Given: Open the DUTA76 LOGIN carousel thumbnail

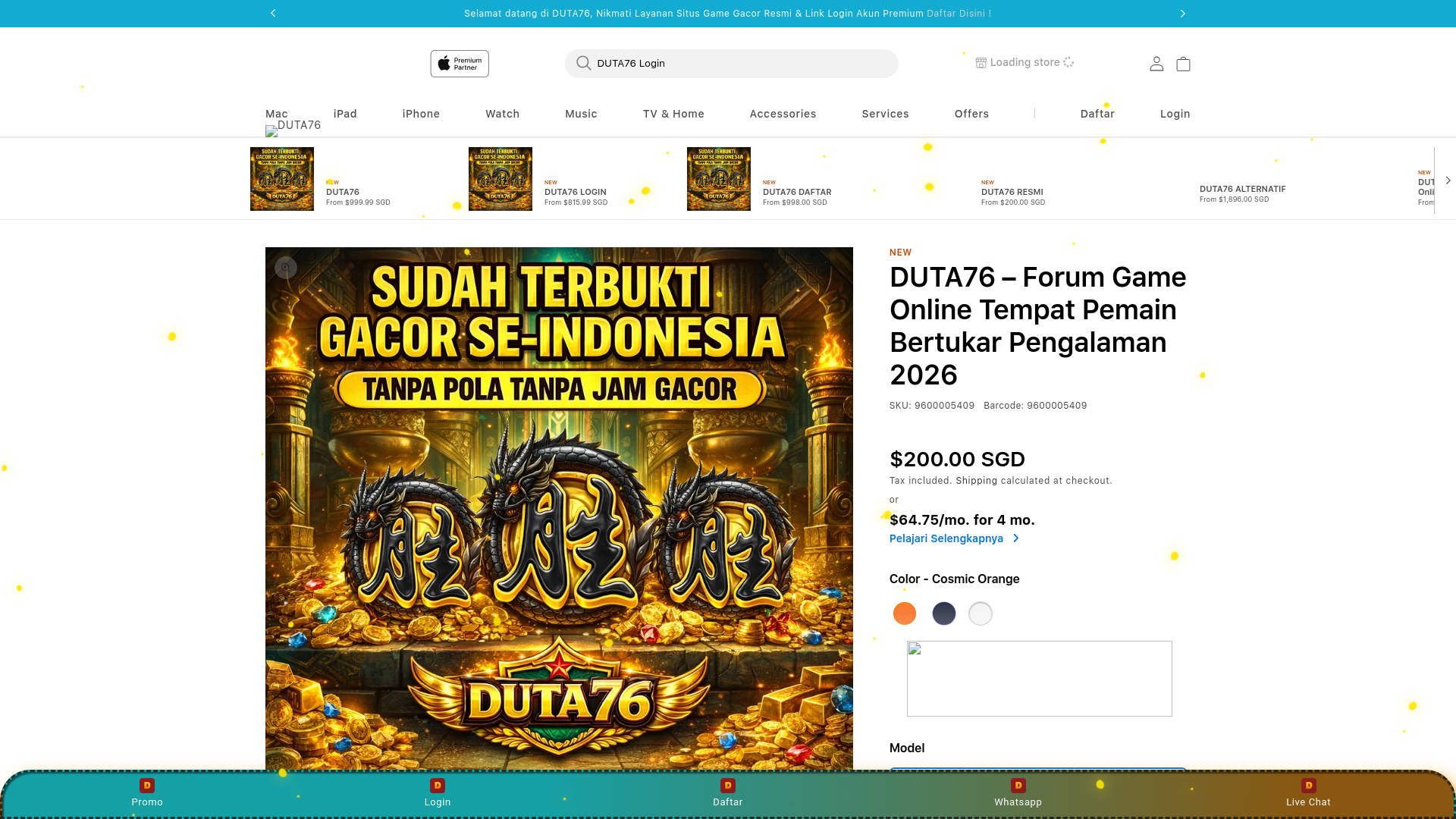Looking at the screenshot, I should tap(500, 179).
